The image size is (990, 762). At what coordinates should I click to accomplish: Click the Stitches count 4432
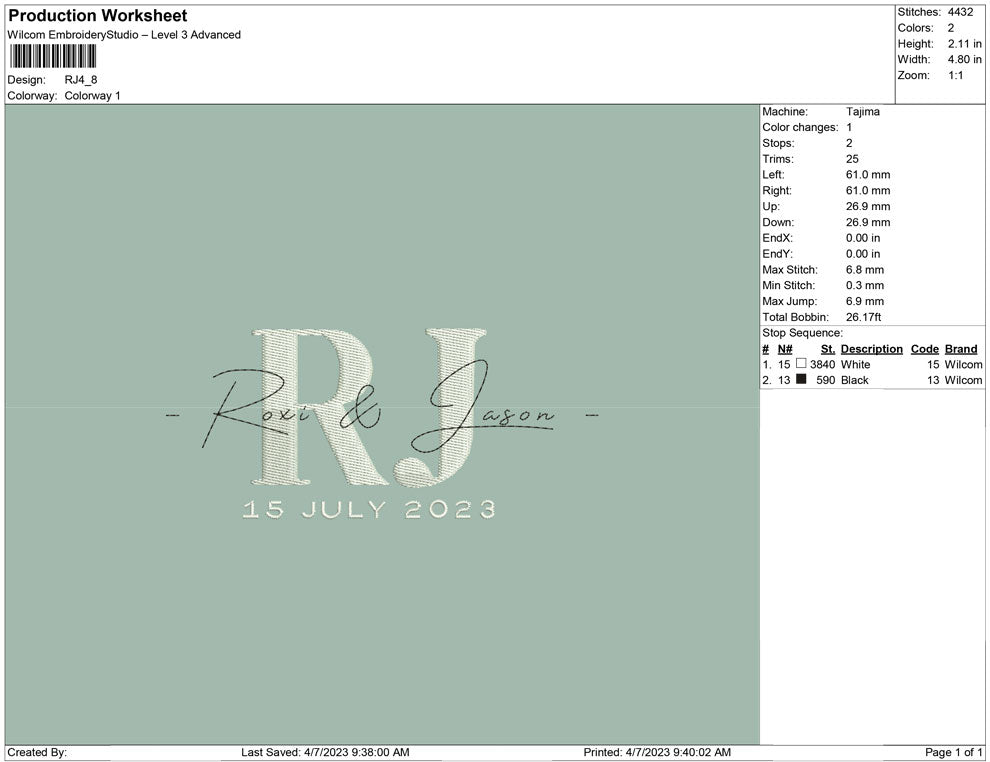point(959,12)
